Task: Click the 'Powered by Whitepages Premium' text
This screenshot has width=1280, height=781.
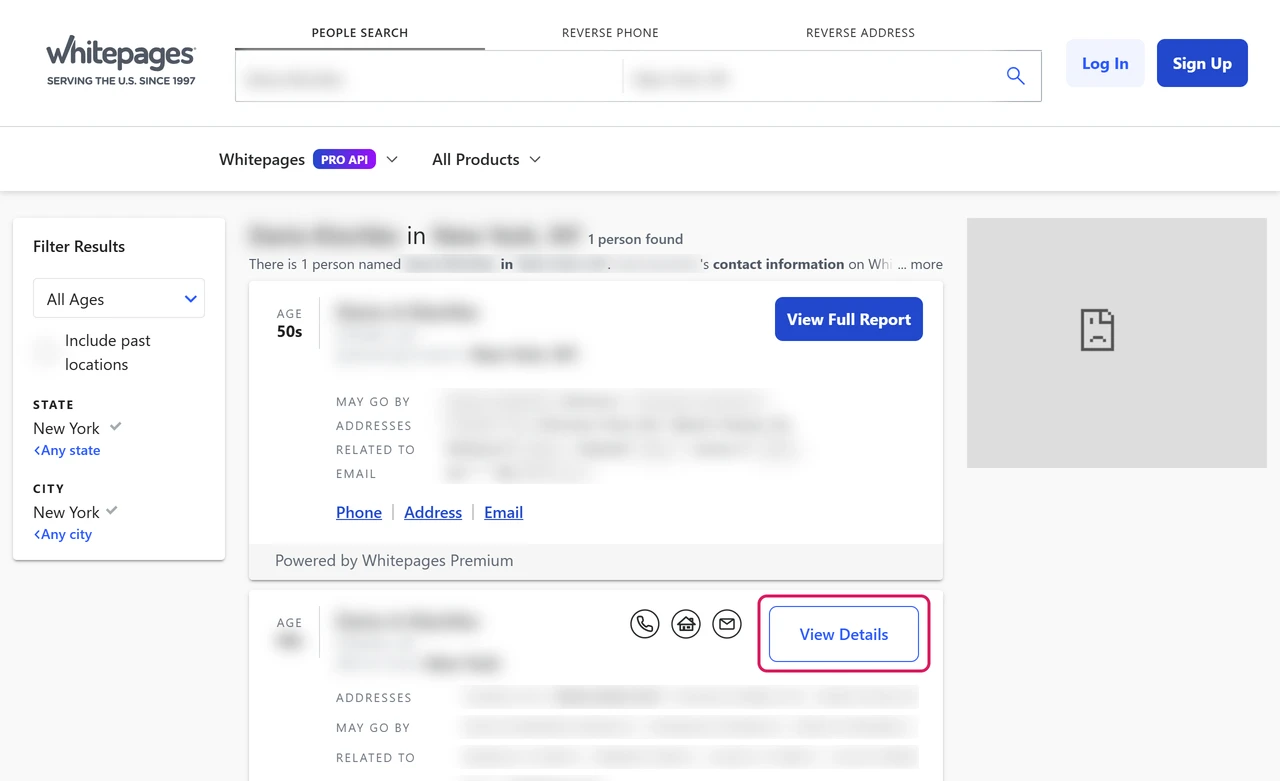Action: click(394, 560)
